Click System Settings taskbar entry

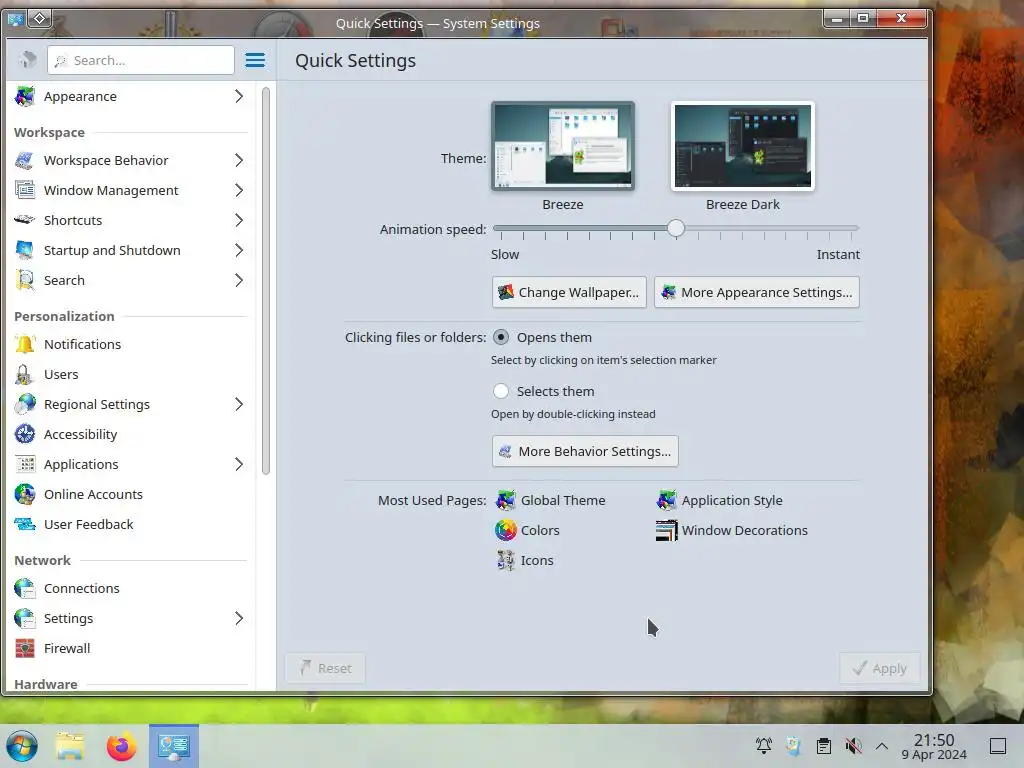click(x=174, y=746)
